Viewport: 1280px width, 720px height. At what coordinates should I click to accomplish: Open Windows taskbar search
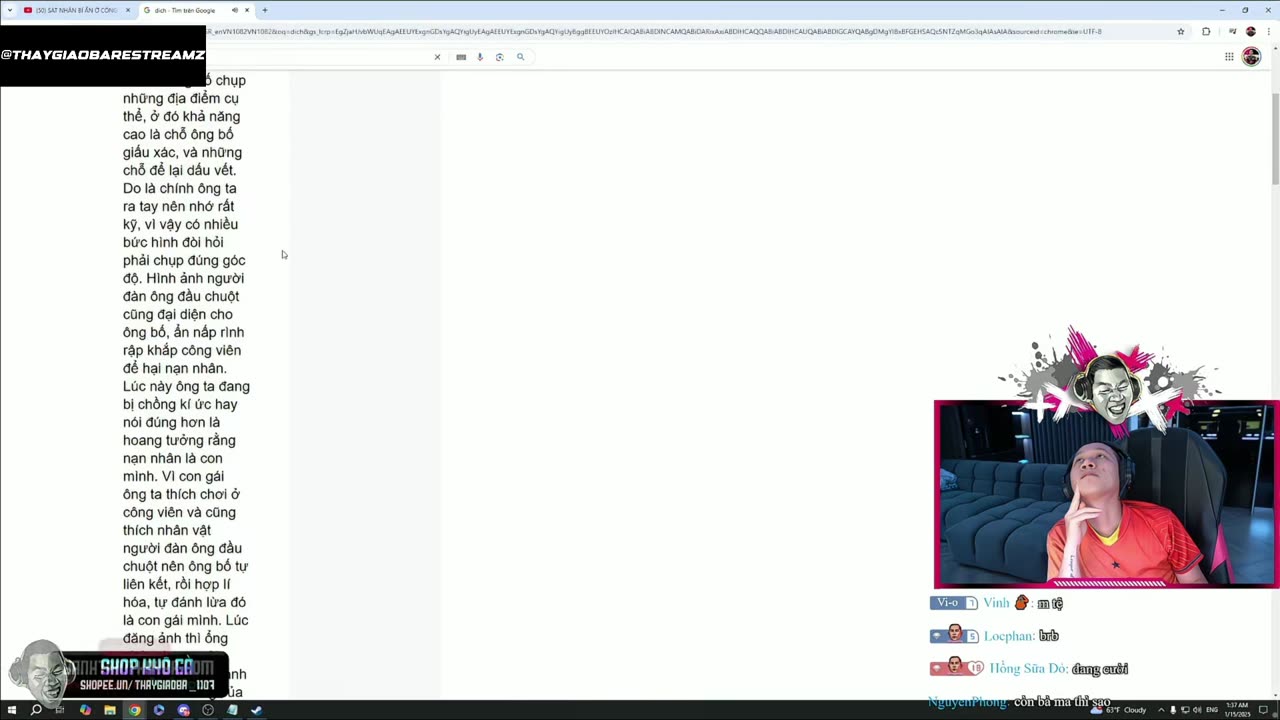(x=36, y=710)
